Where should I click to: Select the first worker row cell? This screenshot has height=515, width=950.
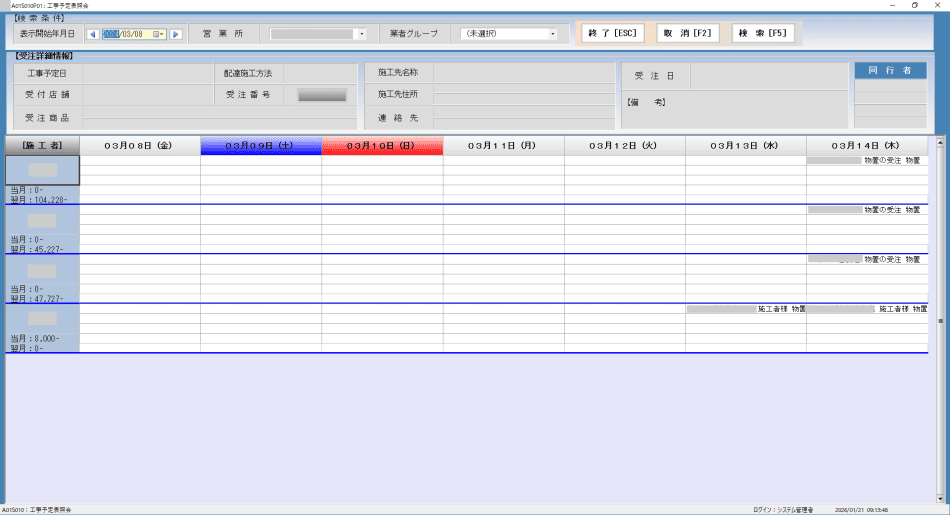(x=42, y=170)
